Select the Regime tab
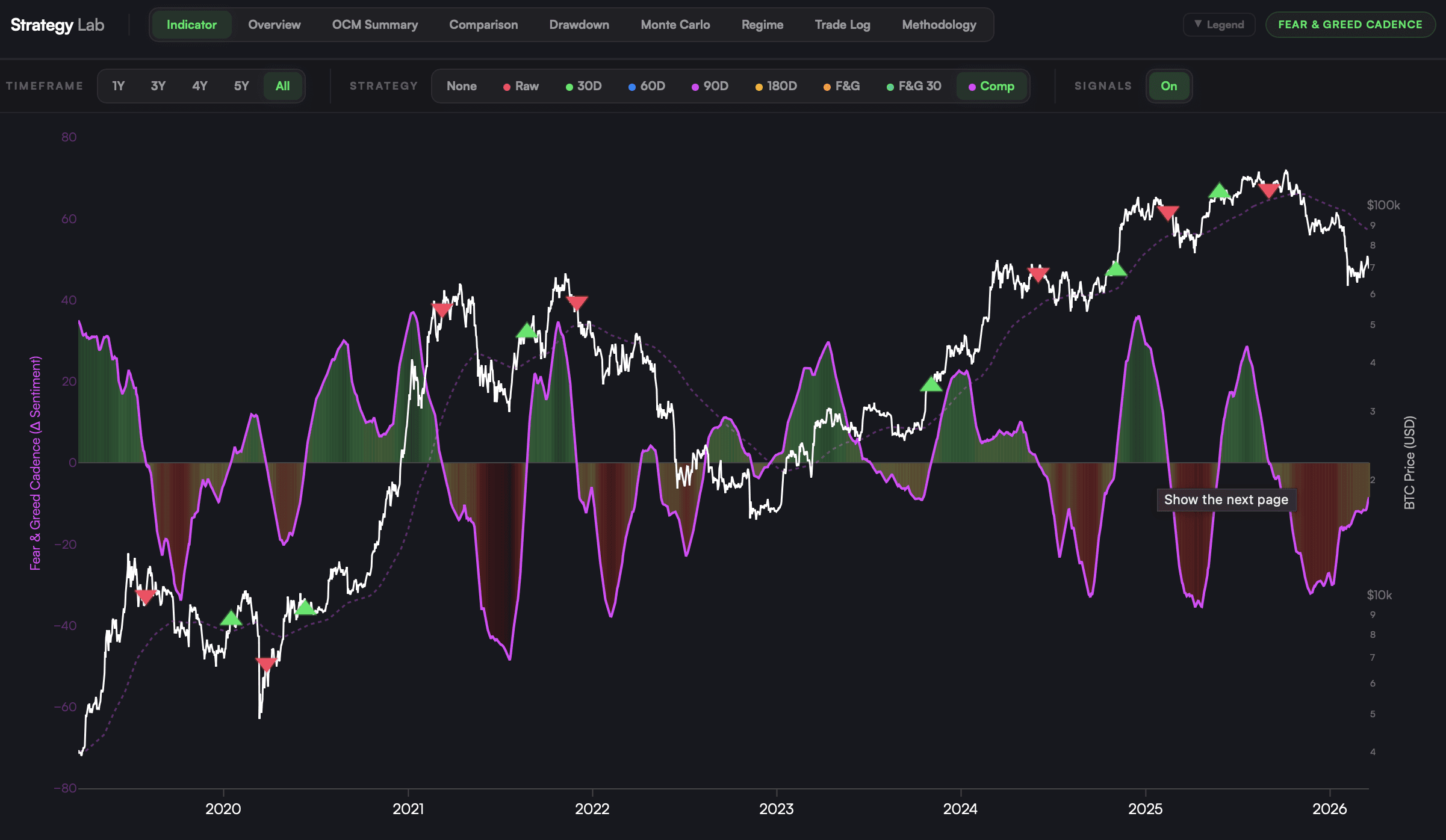The height and width of the screenshot is (840, 1446). coord(762,25)
